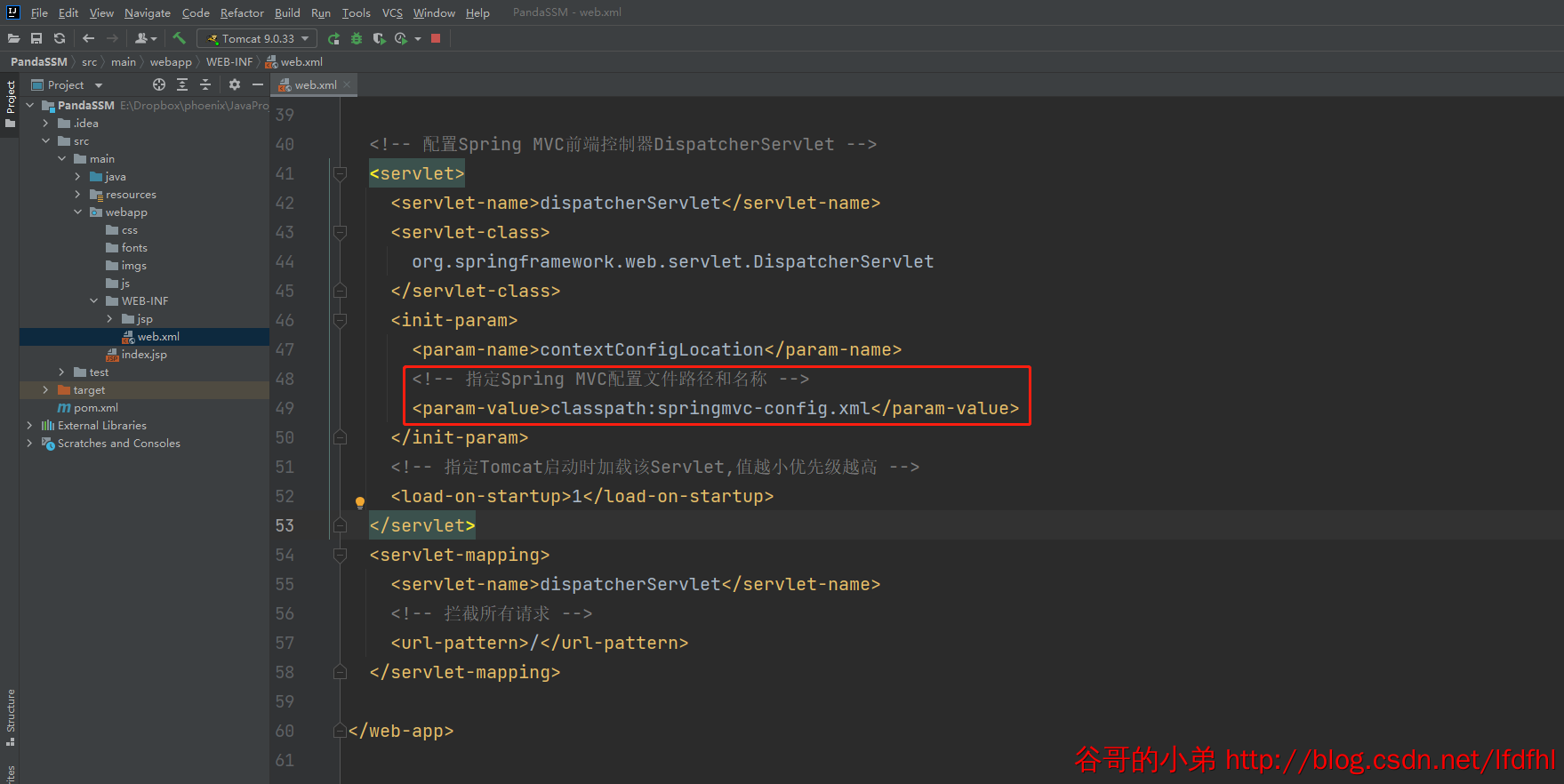The image size is (1564, 784).
Task: Open the Code menu
Action: point(196,12)
